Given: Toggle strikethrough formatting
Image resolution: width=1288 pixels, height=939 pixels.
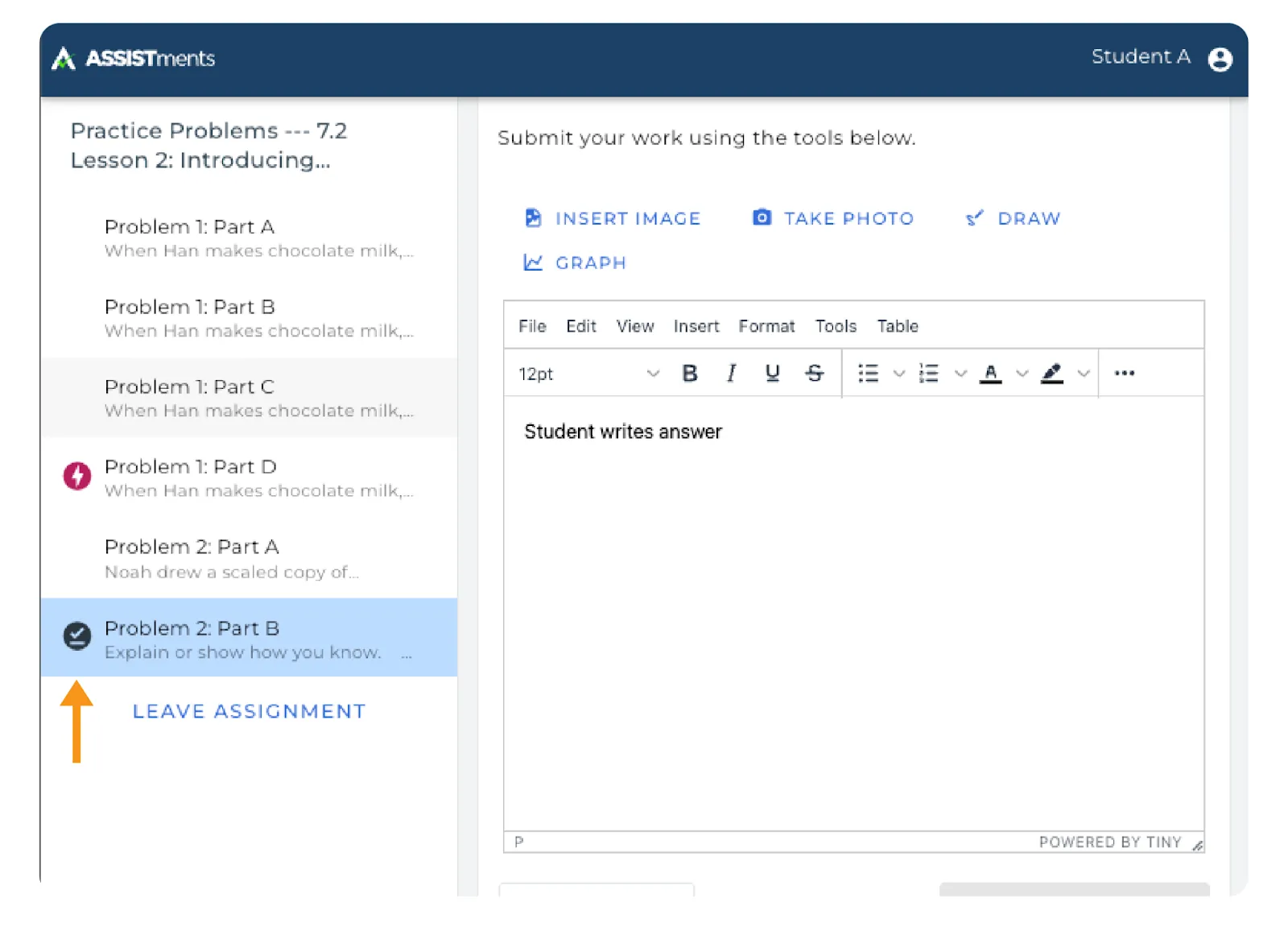Looking at the screenshot, I should pos(815,374).
